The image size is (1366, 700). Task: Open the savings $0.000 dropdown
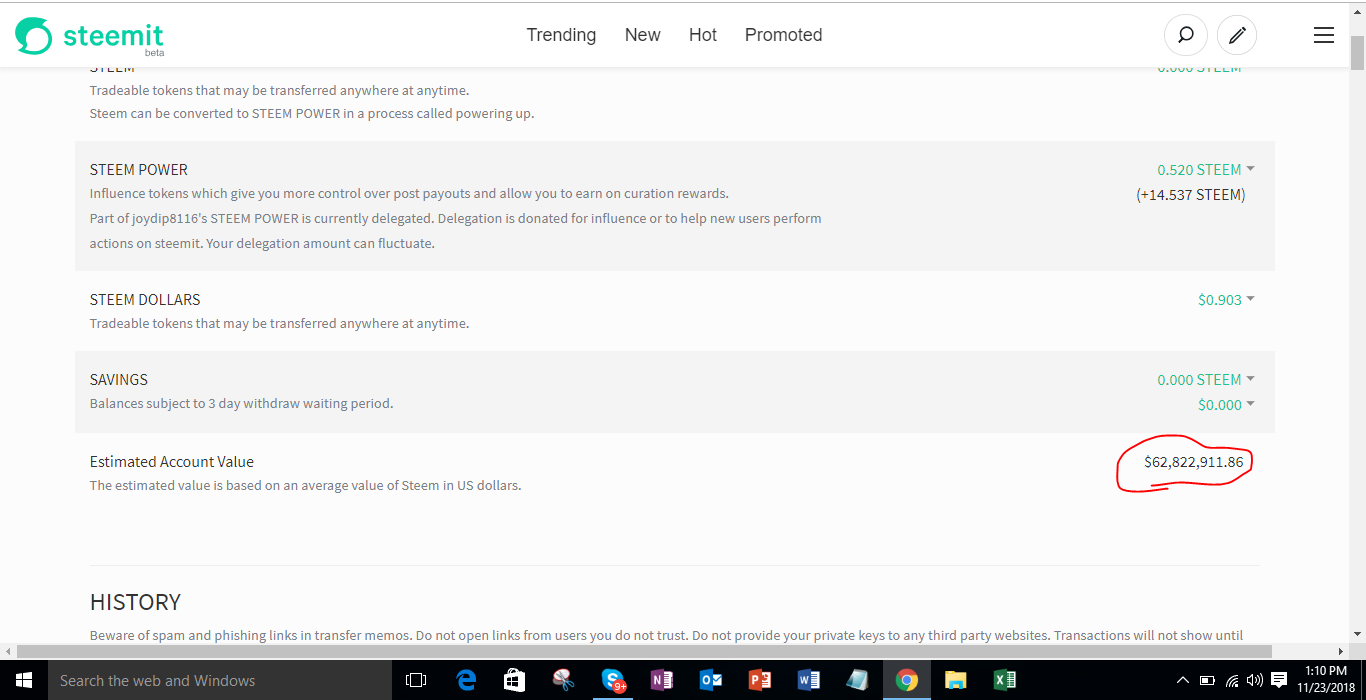click(1226, 405)
